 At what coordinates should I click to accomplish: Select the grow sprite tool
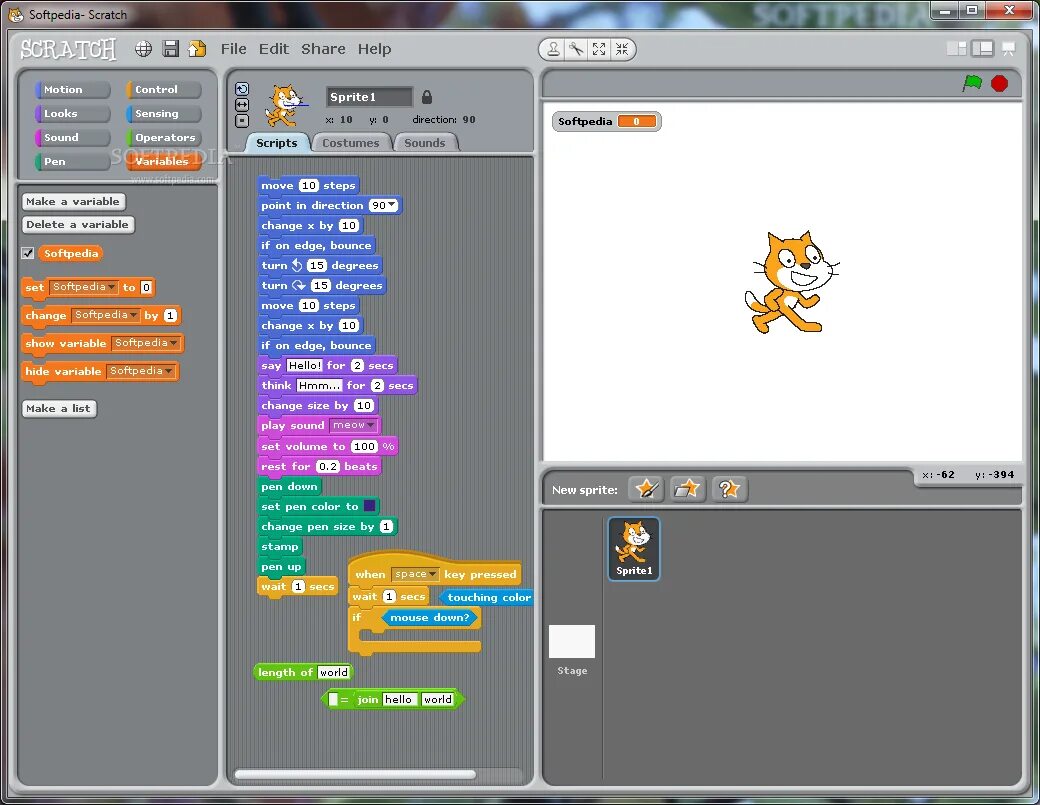point(599,49)
